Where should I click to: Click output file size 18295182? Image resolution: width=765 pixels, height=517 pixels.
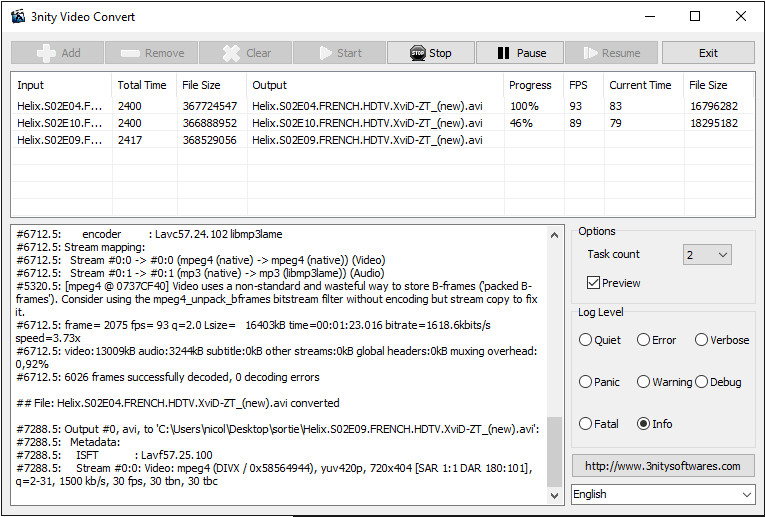coord(714,123)
